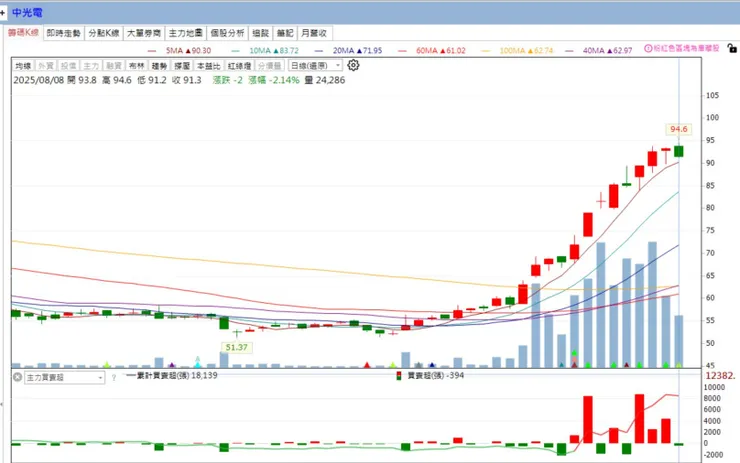The height and width of the screenshot is (463, 740).
Task: Toggle the 分價量 overlay button
Action: point(269,66)
